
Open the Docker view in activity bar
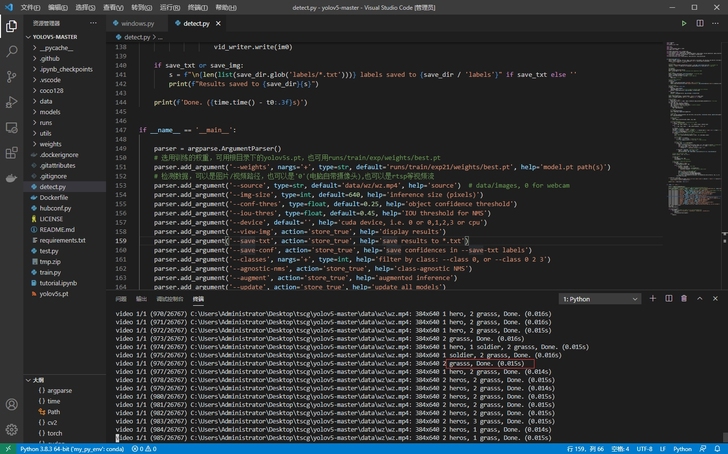coord(12,178)
